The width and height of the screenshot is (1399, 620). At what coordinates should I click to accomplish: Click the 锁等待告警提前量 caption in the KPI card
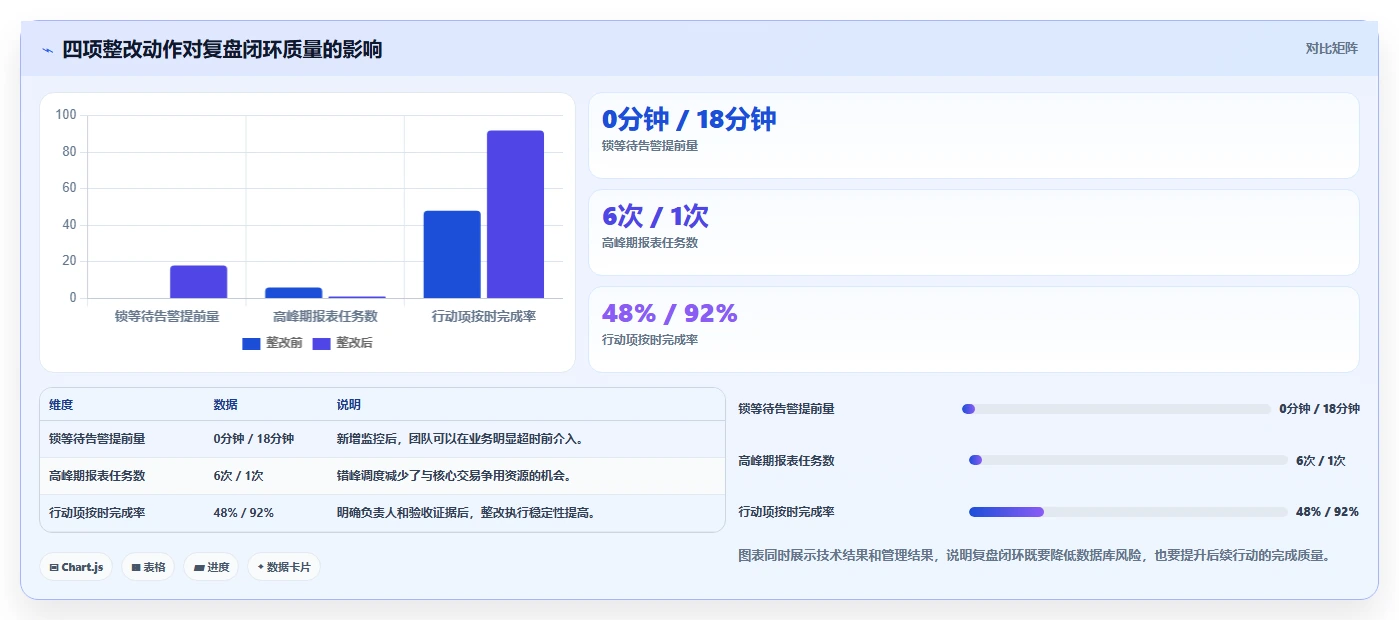[650, 146]
